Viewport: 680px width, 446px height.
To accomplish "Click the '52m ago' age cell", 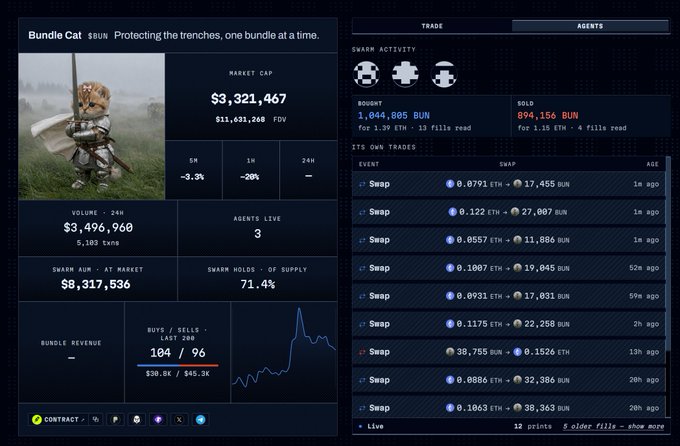I will 644,268.
